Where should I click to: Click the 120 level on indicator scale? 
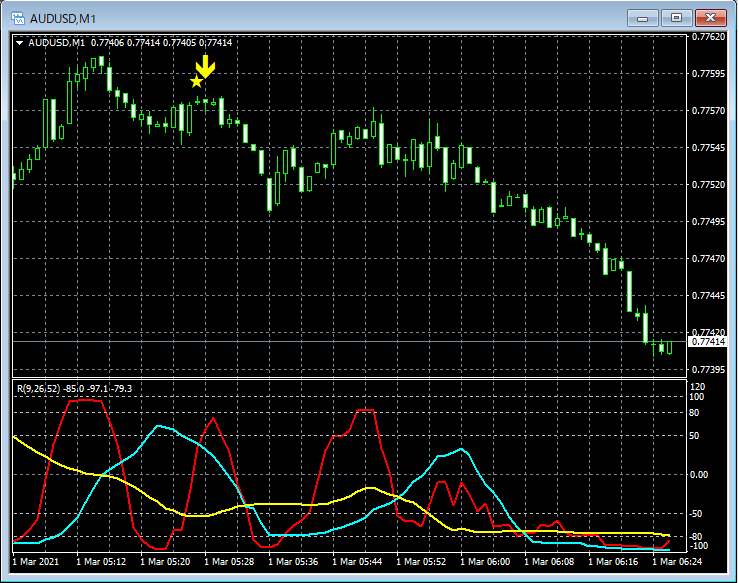[x=699, y=386]
